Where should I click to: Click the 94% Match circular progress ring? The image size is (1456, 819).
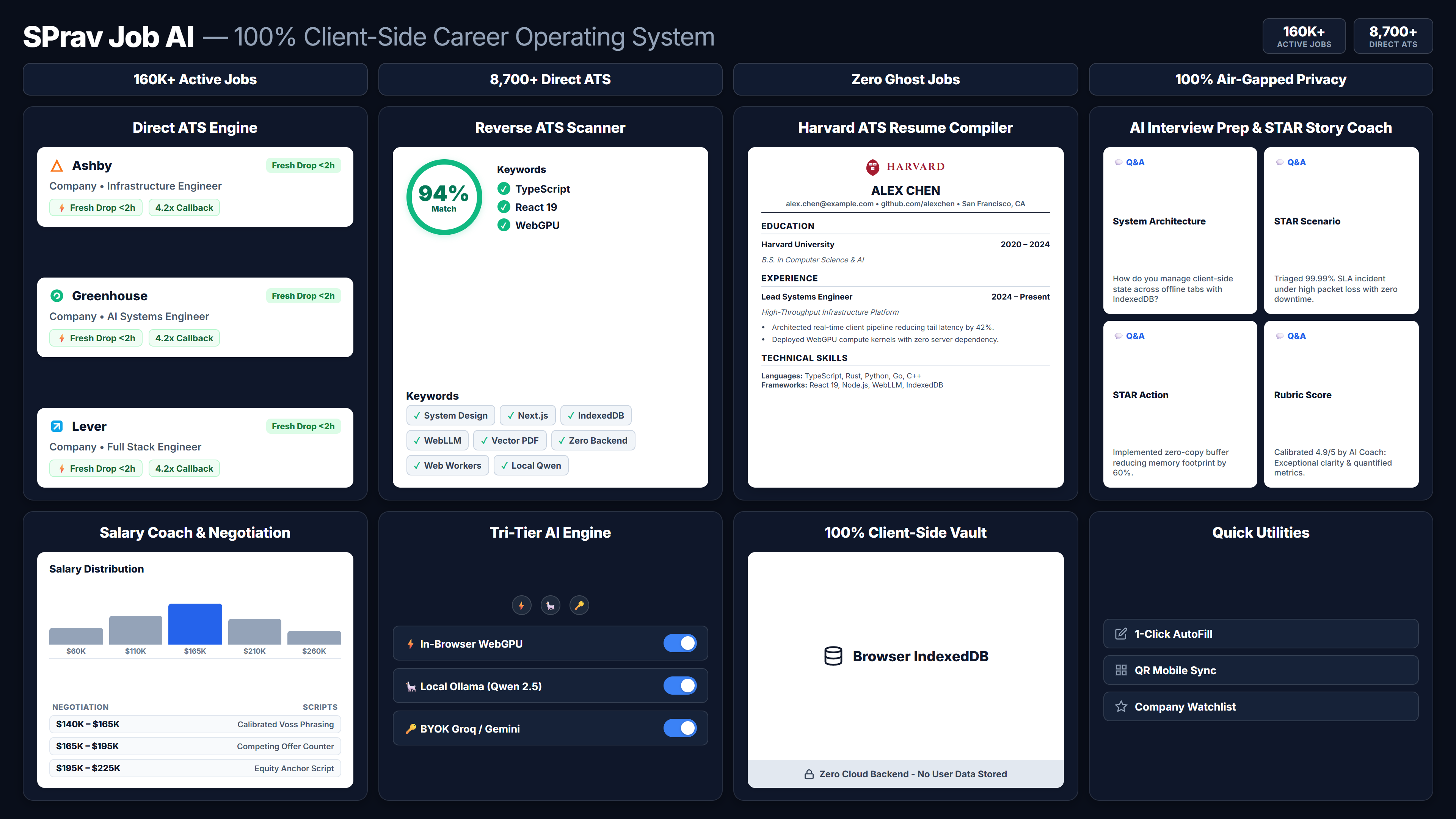click(444, 197)
